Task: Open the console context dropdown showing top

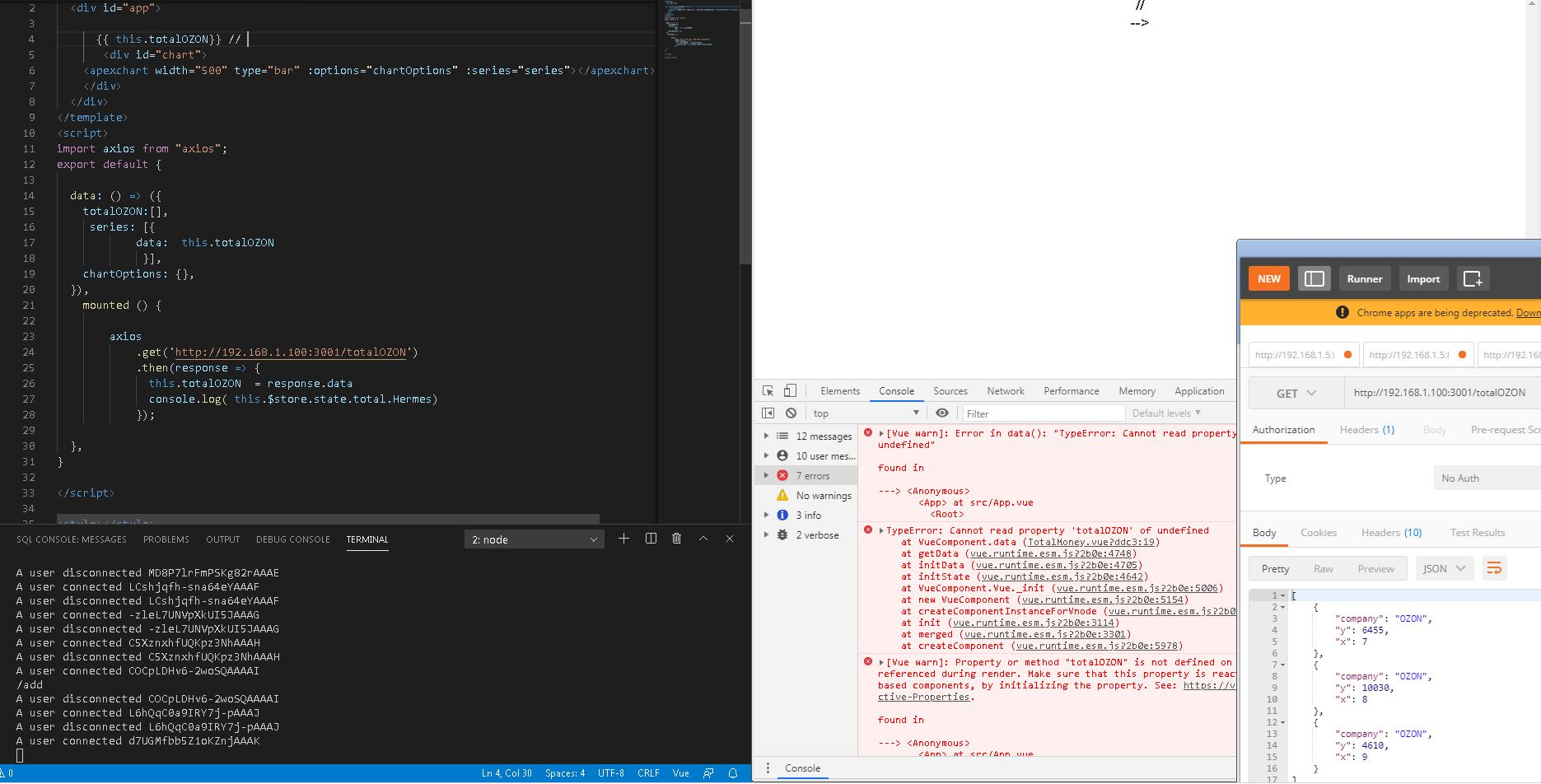Action: [866, 413]
